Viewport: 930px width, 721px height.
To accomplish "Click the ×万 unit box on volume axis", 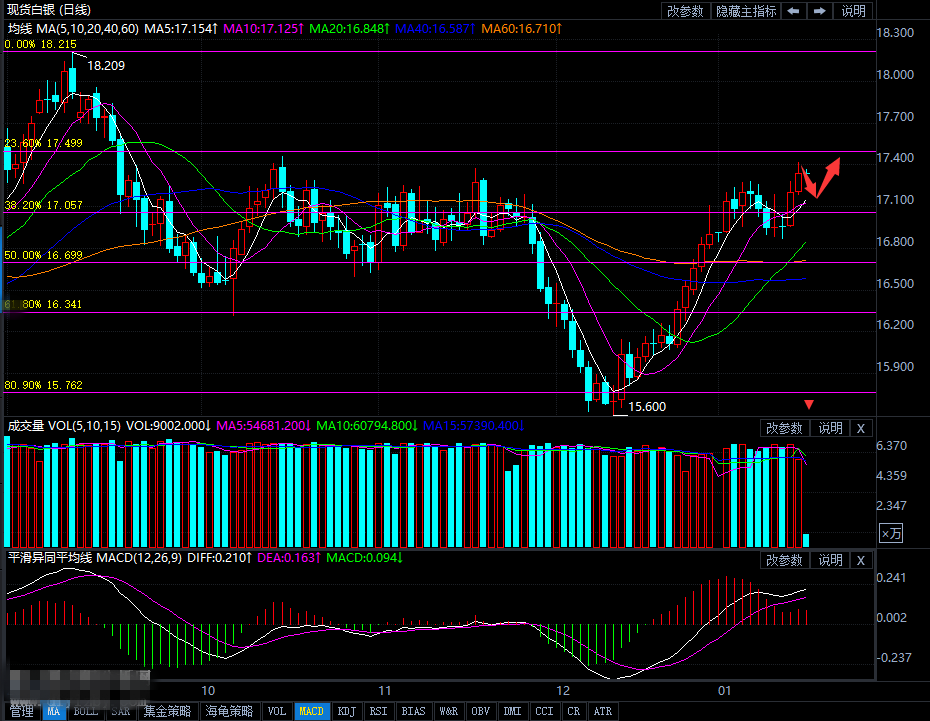I will point(890,532).
